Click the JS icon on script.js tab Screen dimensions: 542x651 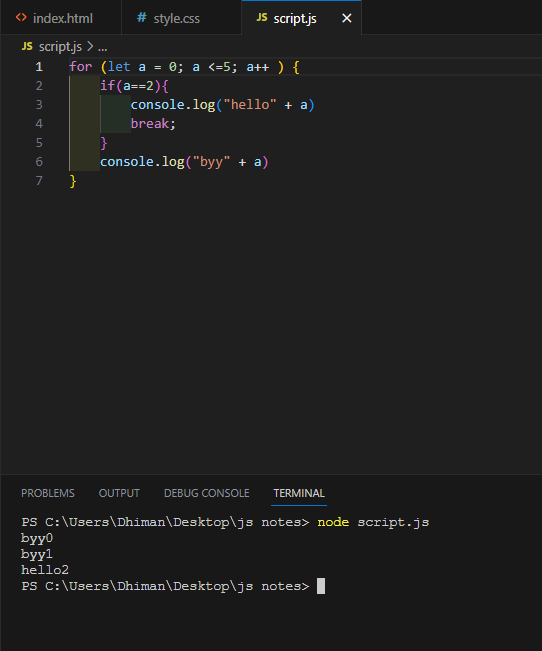click(262, 18)
